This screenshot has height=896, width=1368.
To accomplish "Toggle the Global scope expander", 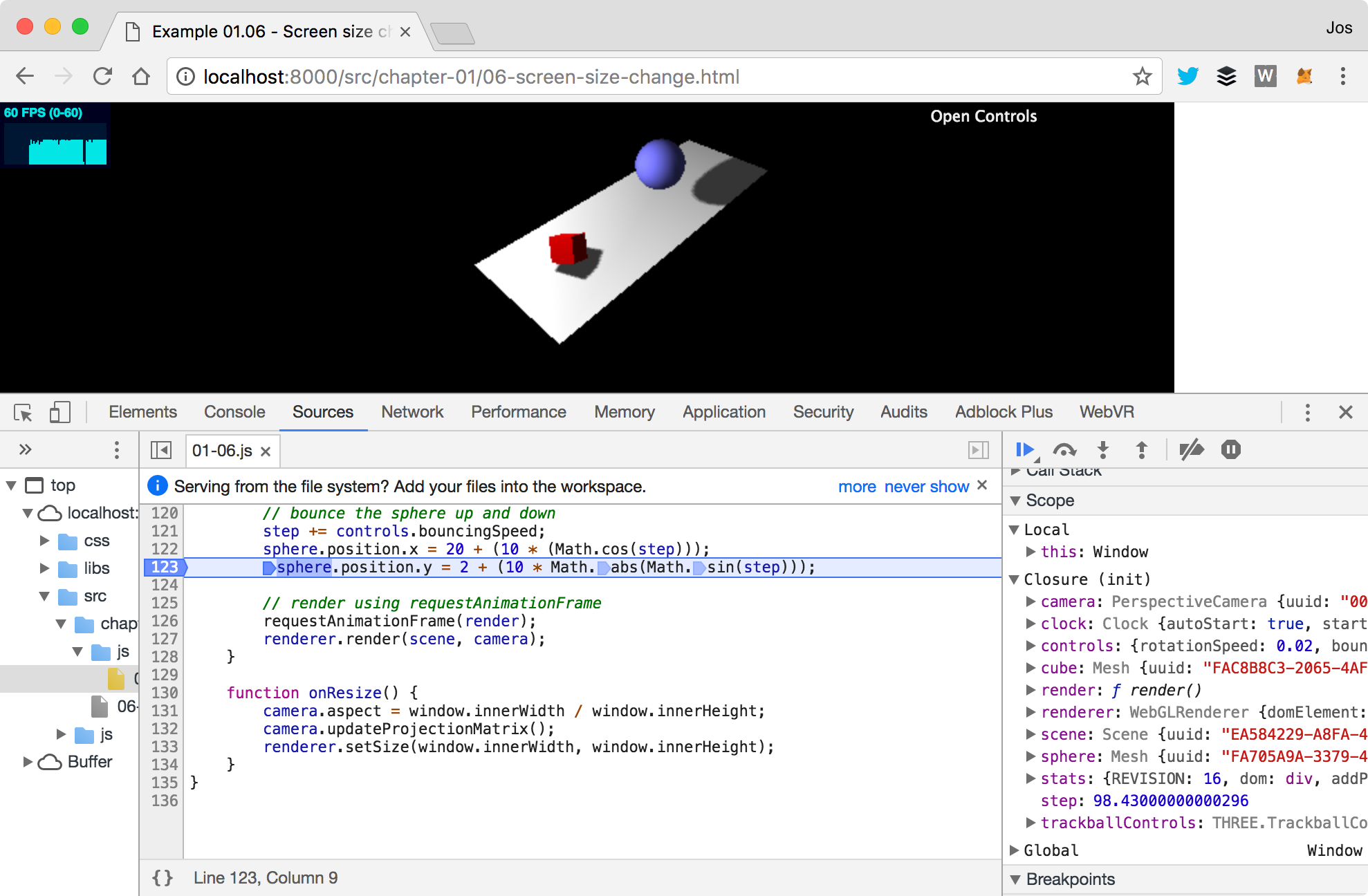I will coord(1021,852).
